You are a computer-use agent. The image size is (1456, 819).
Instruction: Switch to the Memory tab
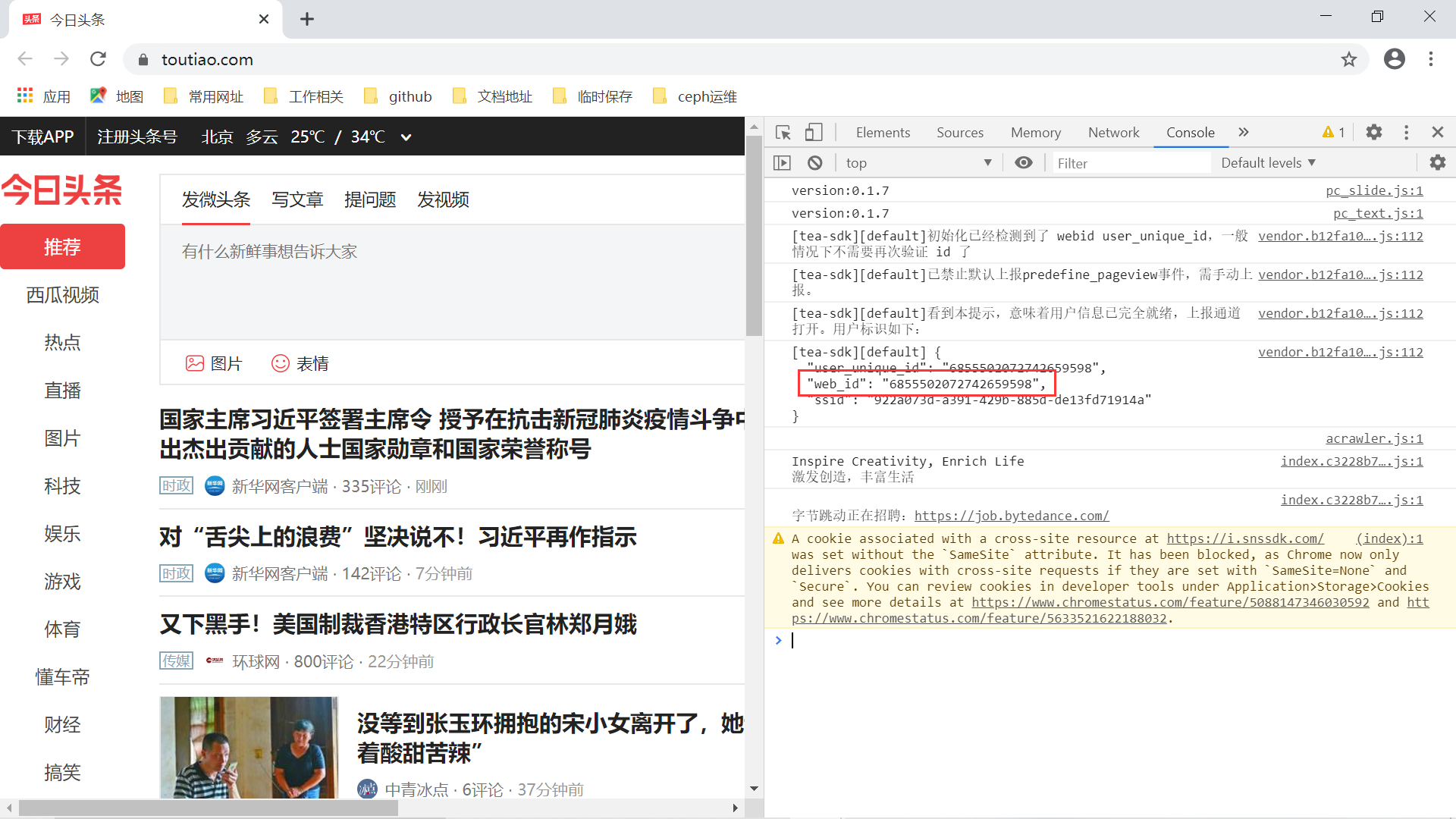point(1036,133)
